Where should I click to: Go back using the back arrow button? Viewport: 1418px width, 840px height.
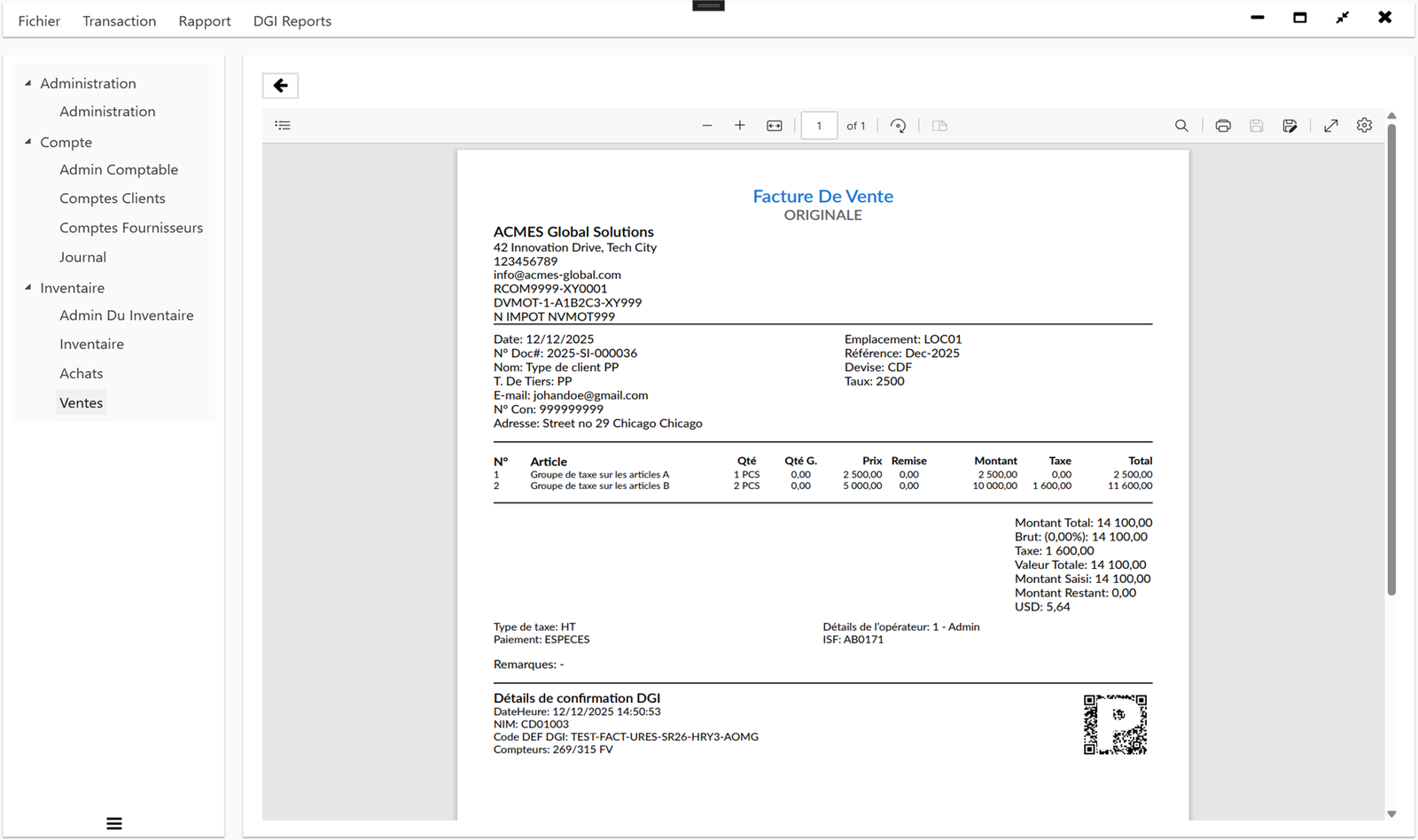click(x=280, y=85)
